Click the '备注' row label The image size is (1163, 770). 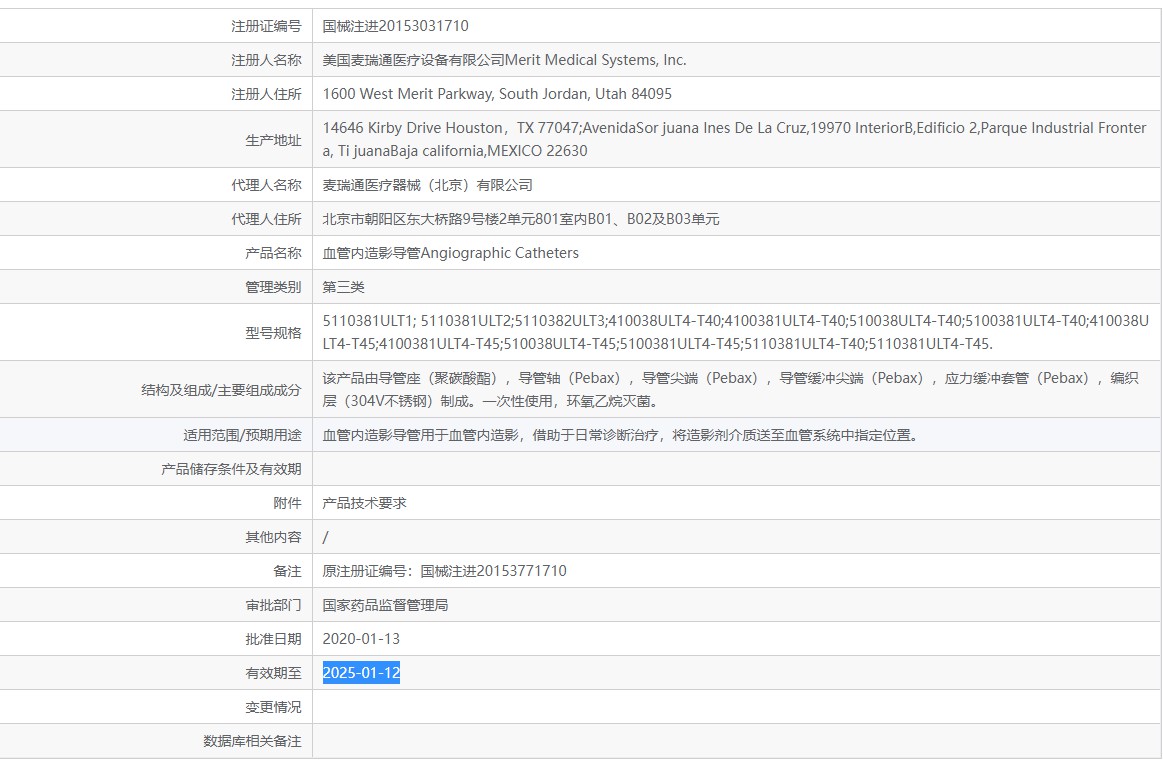pyautogui.click(x=287, y=572)
